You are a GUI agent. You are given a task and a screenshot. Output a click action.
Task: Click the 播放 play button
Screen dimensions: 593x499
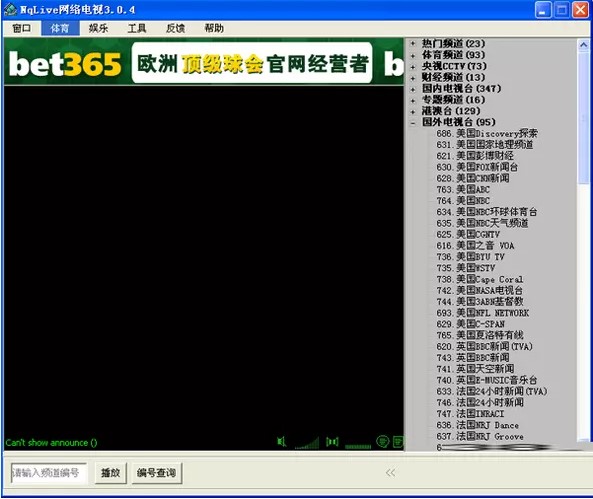[x=110, y=473]
